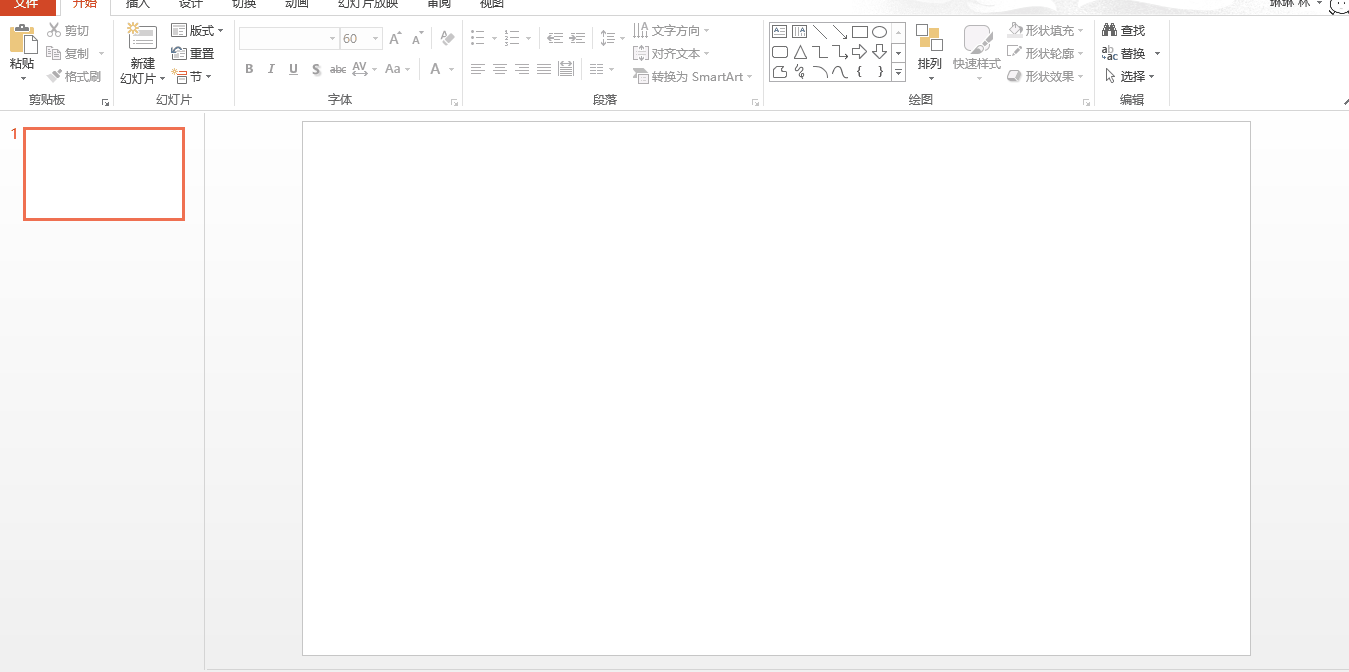Toggle Center paragraph alignment
The height and width of the screenshot is (672, 1349).
pos(500,69)
